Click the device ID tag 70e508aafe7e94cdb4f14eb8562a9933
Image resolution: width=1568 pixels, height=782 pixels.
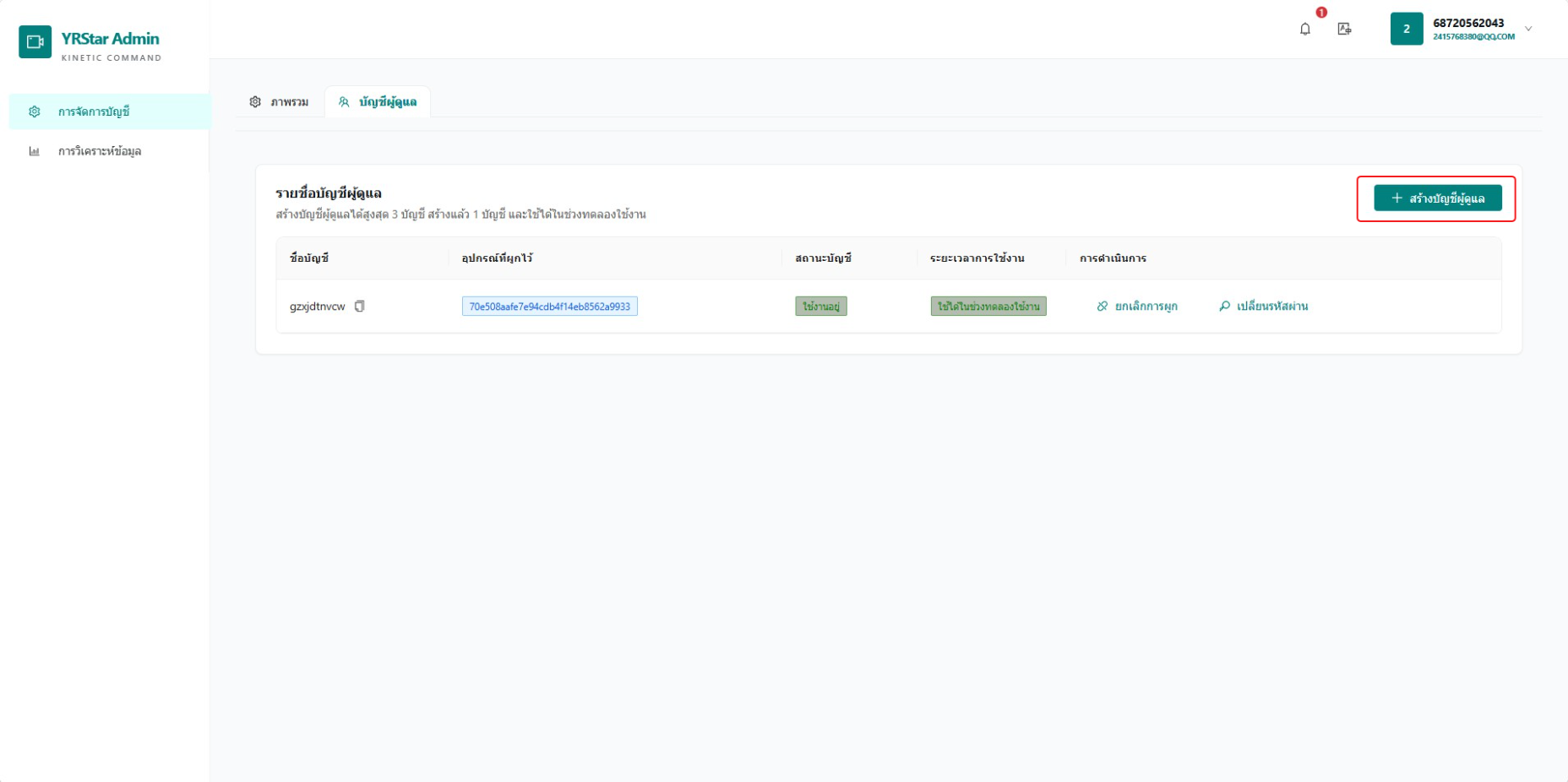(550, 307)
